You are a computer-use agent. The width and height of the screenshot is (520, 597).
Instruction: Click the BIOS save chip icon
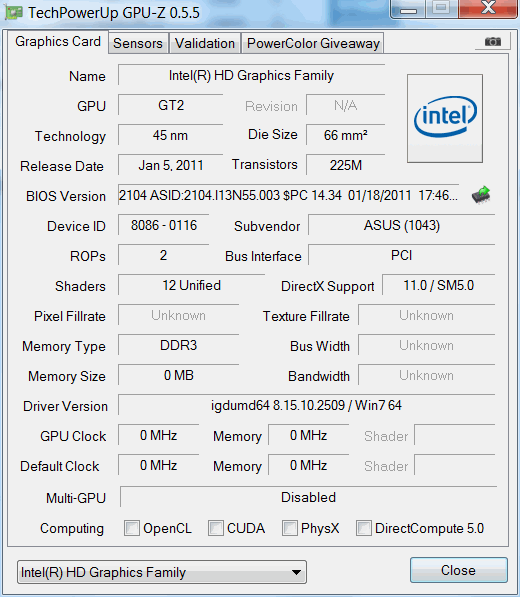coord(481,195)
